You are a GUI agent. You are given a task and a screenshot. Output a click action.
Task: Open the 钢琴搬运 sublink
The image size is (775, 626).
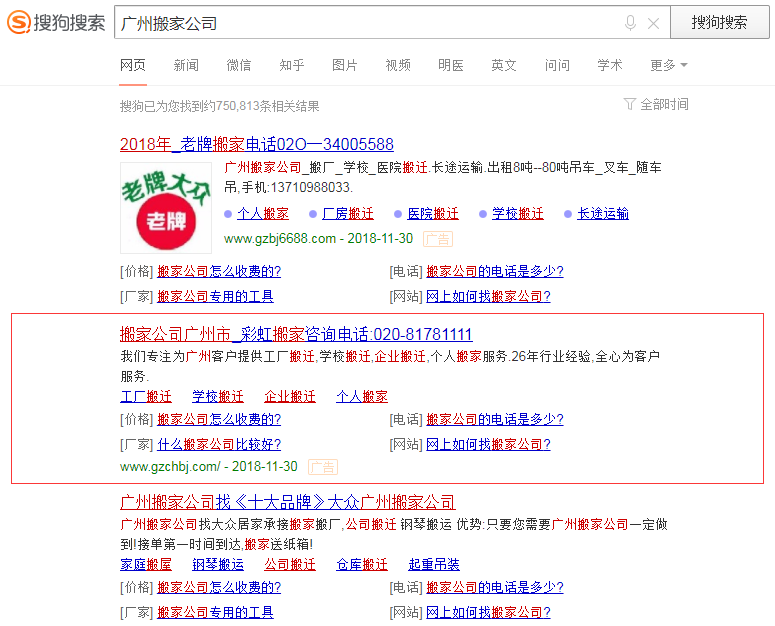tap(218, 564)
